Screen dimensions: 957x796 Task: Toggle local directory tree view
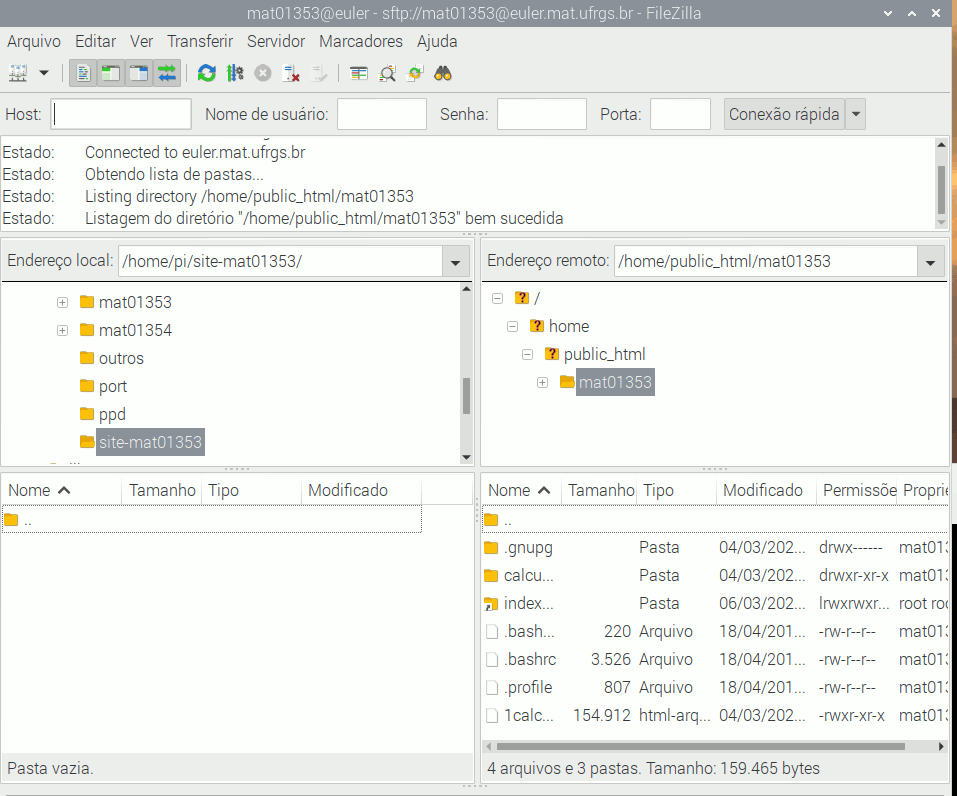point(111,73)
